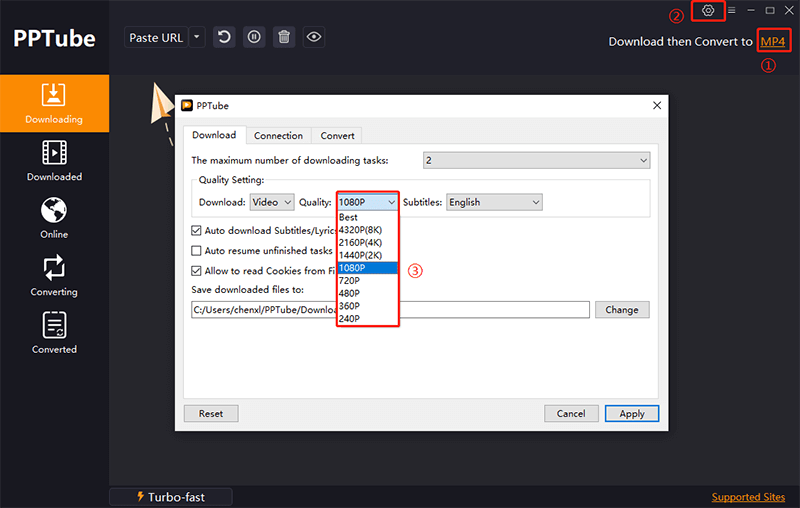
Task: Open the Downloaded videos section
Action: (54, 161)
